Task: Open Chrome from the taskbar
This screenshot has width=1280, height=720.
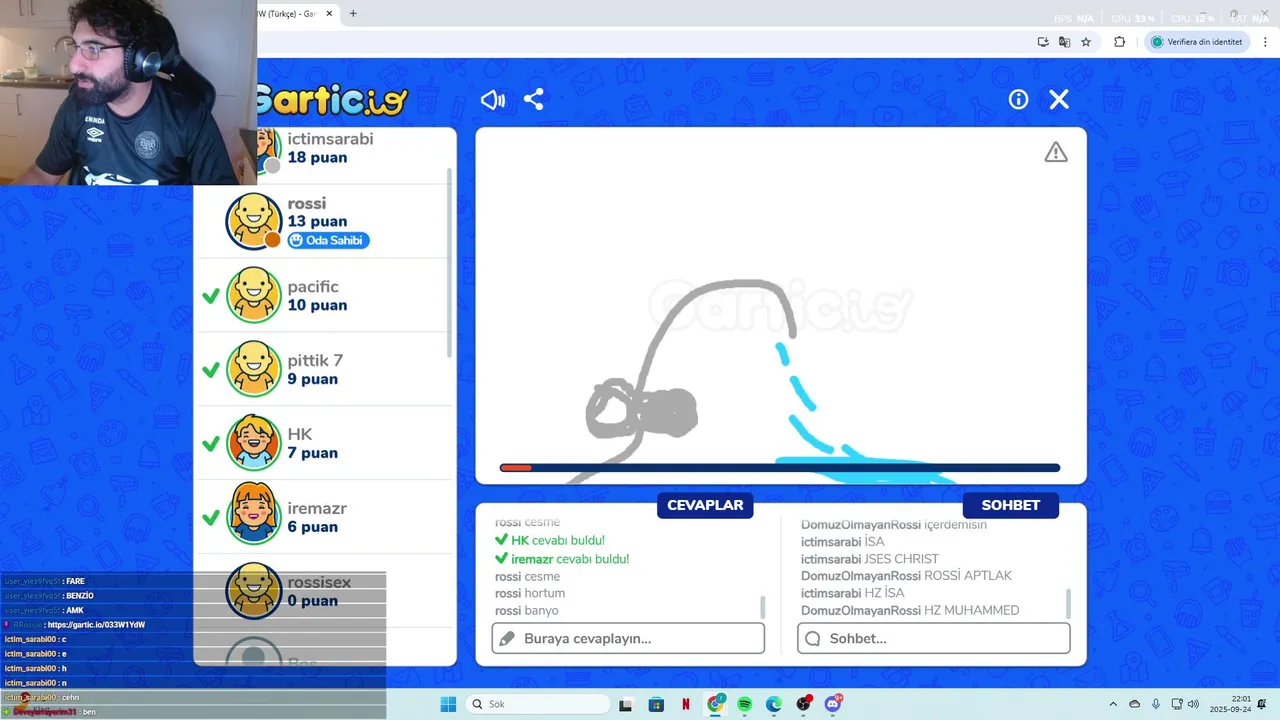Action: [x=715, y=704]
